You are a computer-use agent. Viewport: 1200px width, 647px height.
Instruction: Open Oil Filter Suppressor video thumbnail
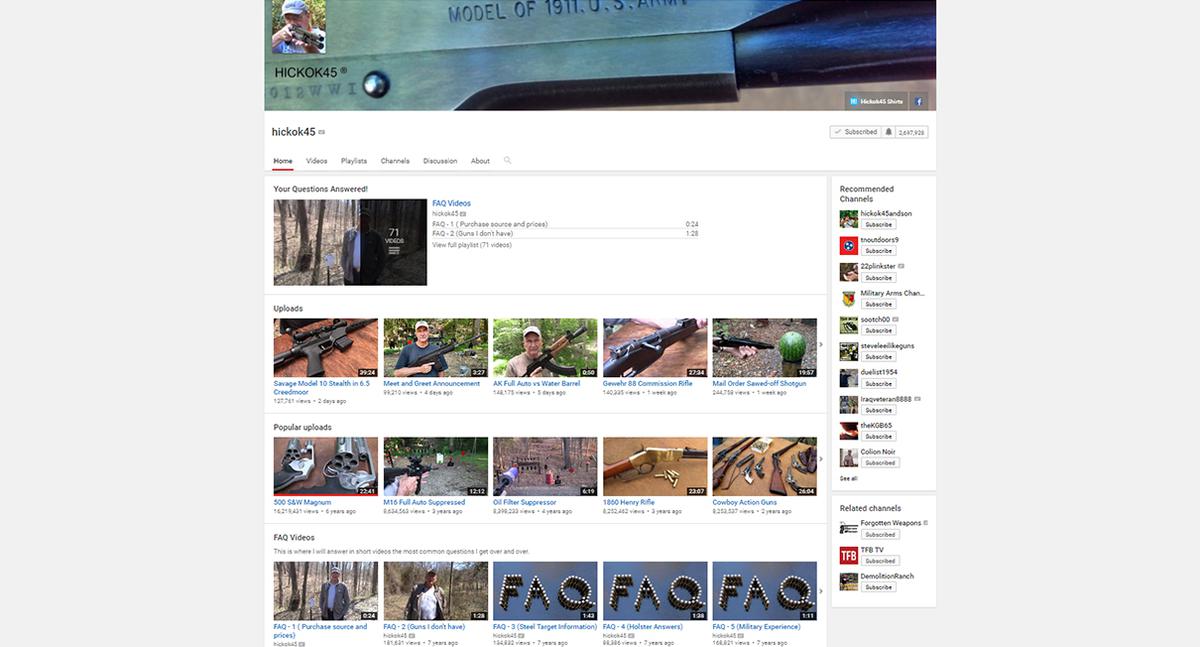click(x=545, y=466)
